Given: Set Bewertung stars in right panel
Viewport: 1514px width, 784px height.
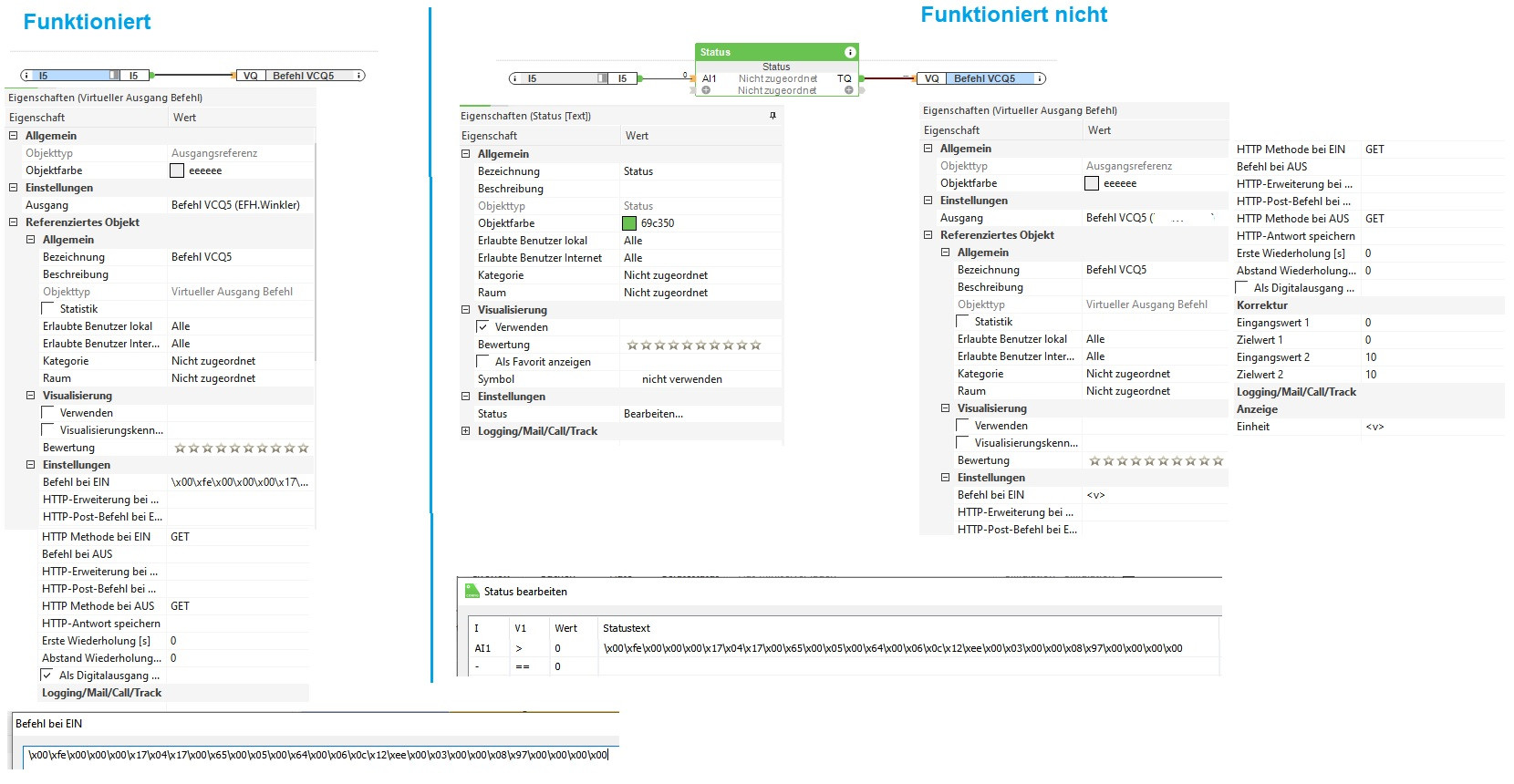Looking at the screenshot, I should point(1156,460).
